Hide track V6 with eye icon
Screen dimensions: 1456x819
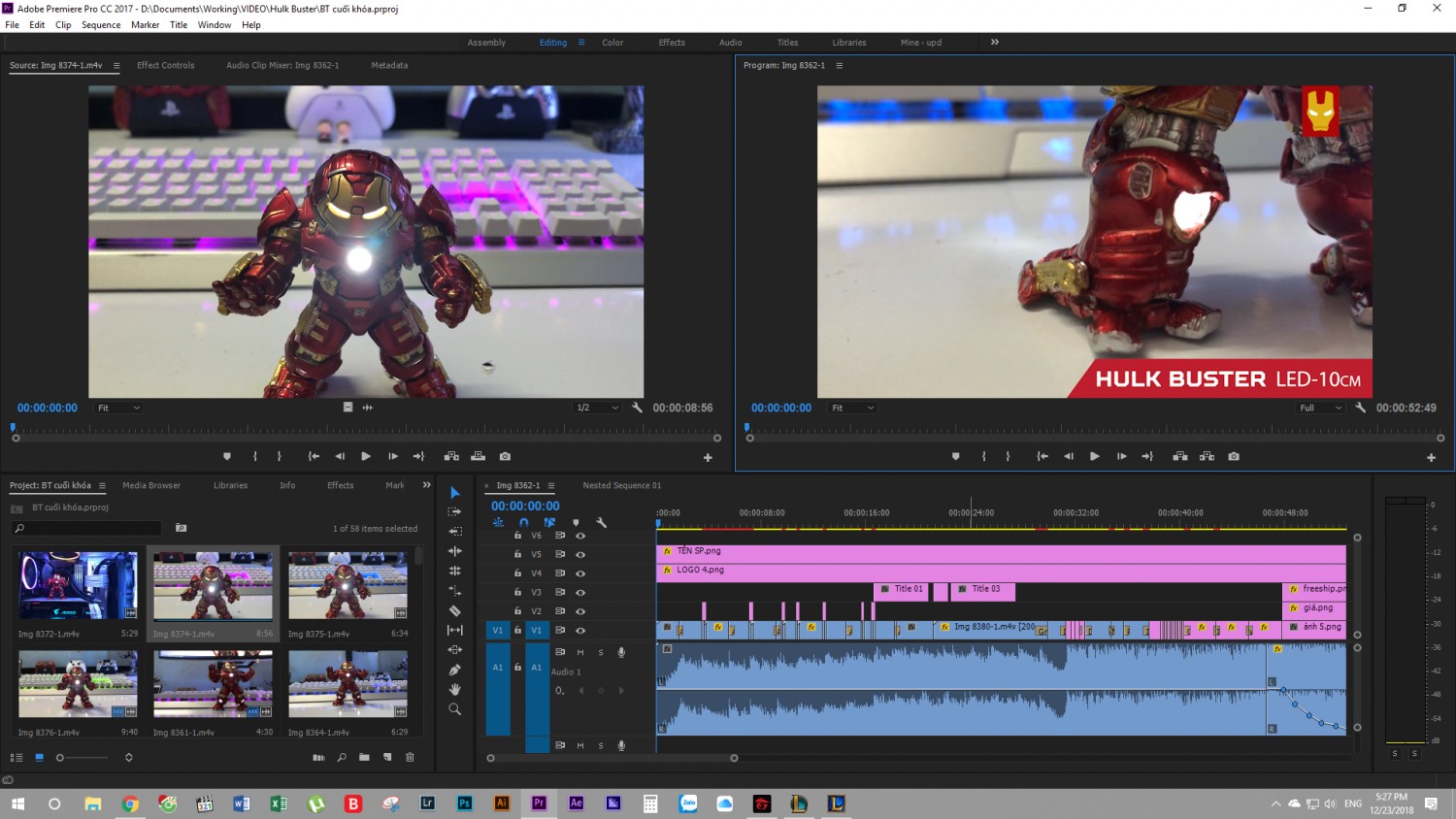pos(580,536)
